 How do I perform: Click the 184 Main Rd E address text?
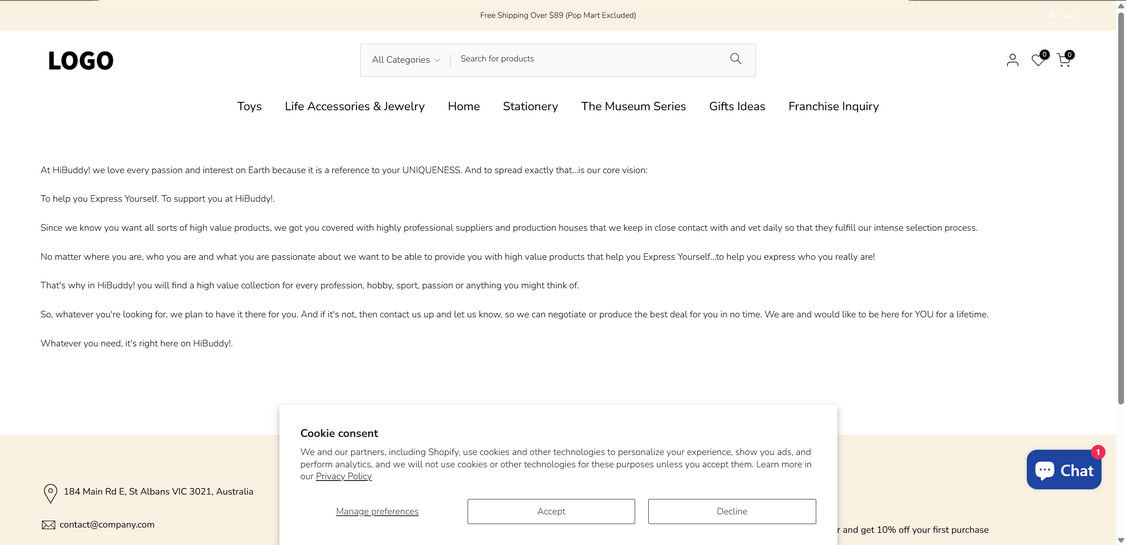coord(159,492)
